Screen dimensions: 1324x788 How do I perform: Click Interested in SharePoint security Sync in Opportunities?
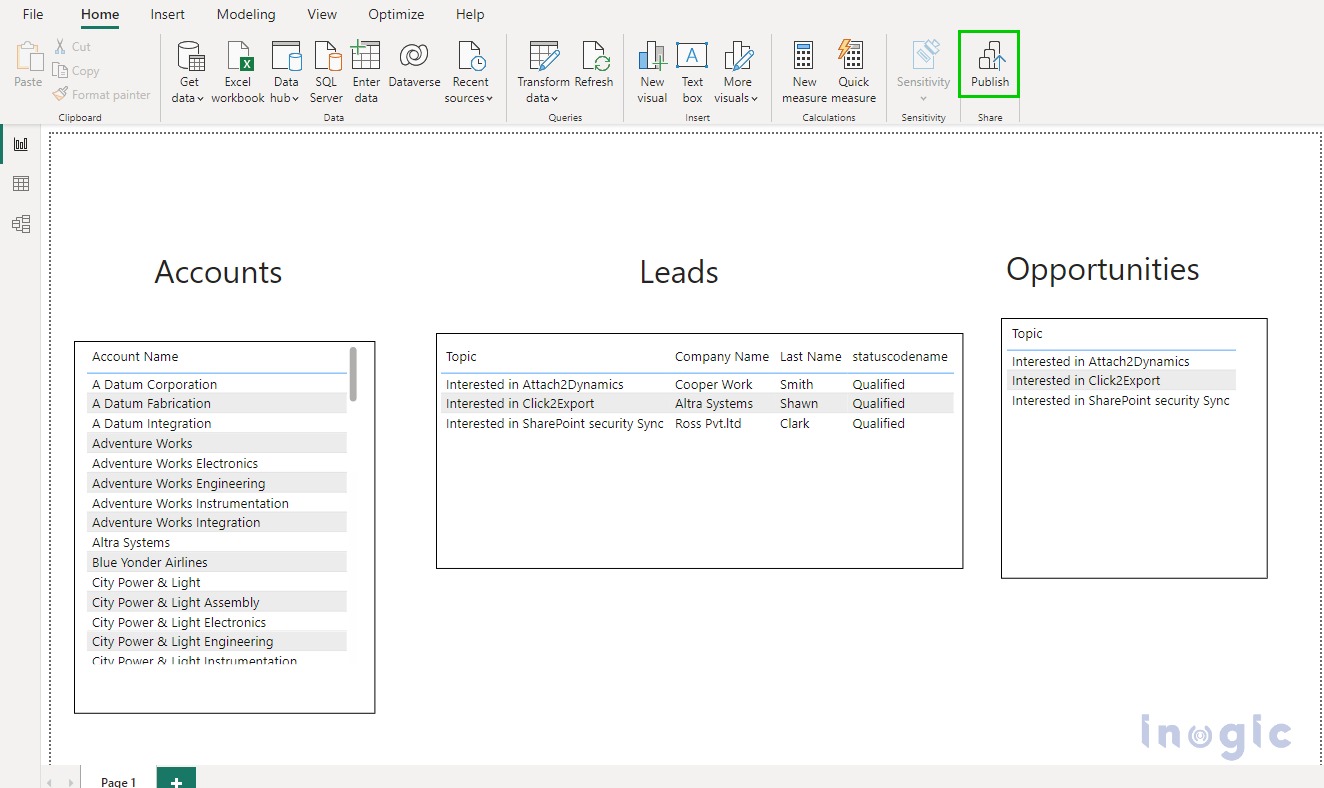(x=1121, y=400)
